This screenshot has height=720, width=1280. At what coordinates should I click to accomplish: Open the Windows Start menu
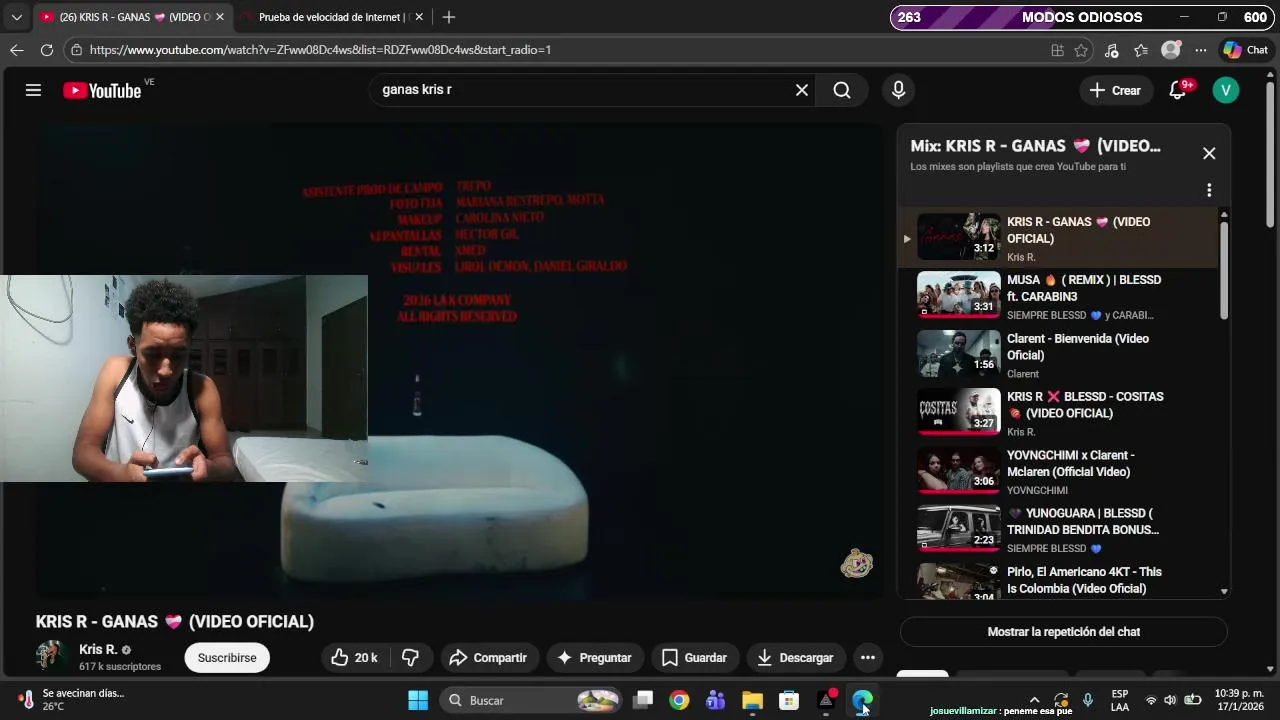pos(418,700)
